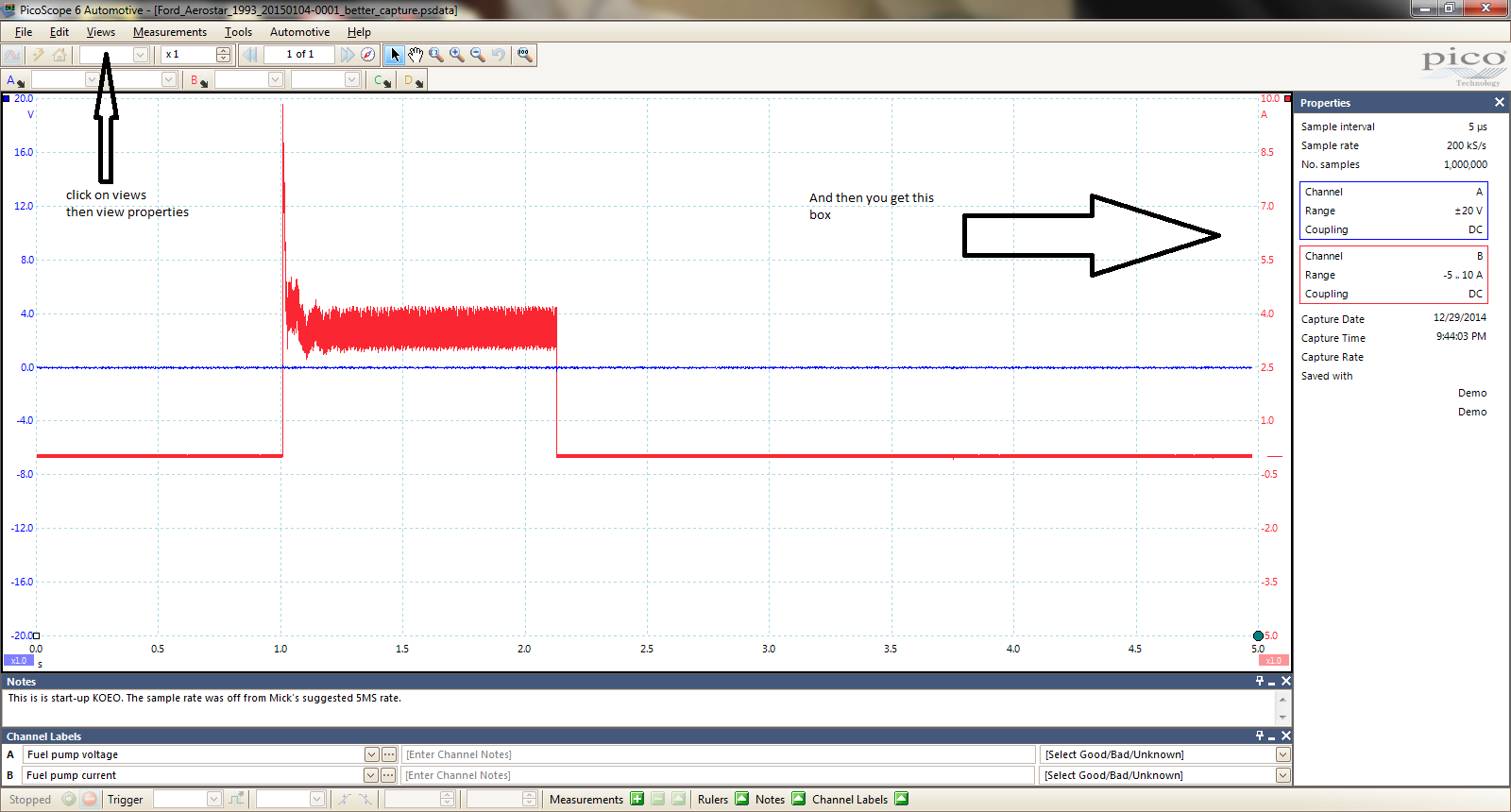Go to the next waveform buffer

pyautogui.click(x=348, y=55)
